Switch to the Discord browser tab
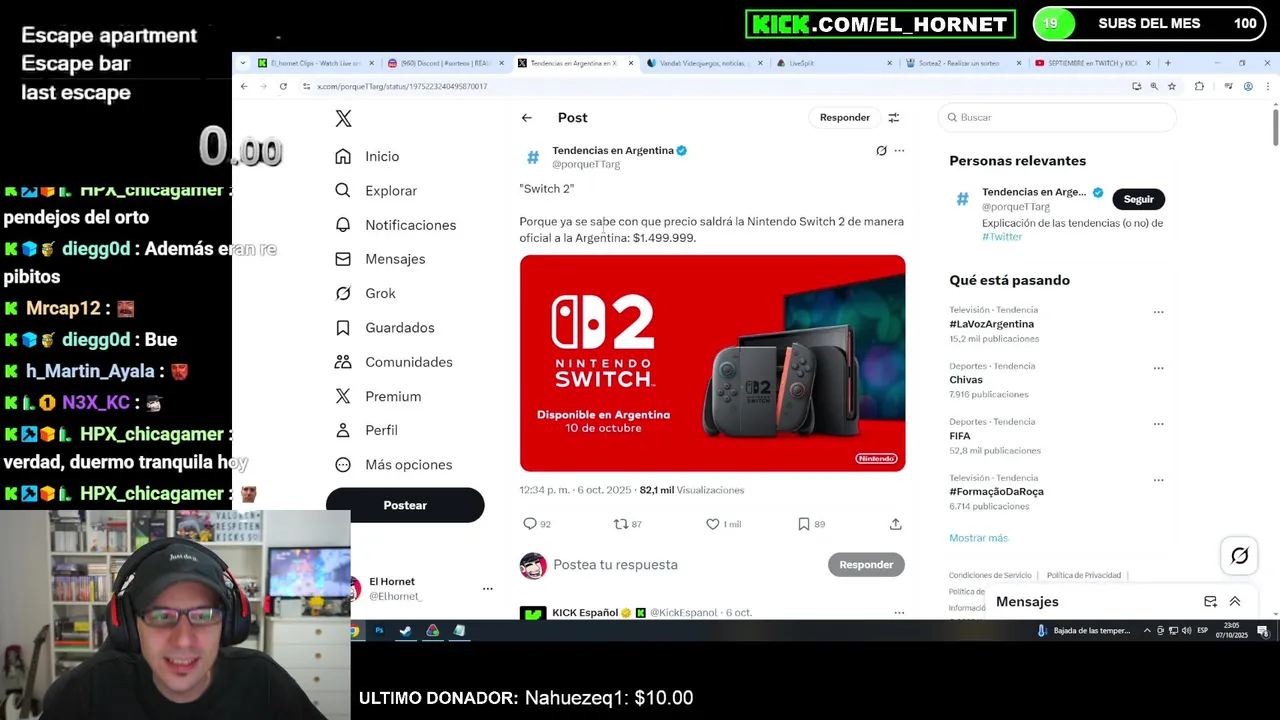 click(x=445, y=63)
